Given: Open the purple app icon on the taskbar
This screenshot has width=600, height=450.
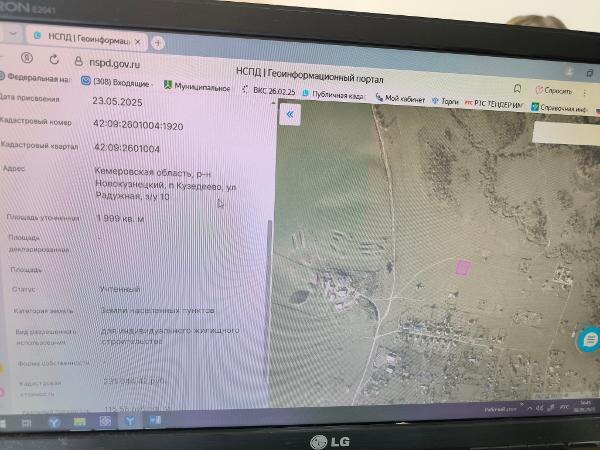Looking at the screenshot, I should [105, 421].
